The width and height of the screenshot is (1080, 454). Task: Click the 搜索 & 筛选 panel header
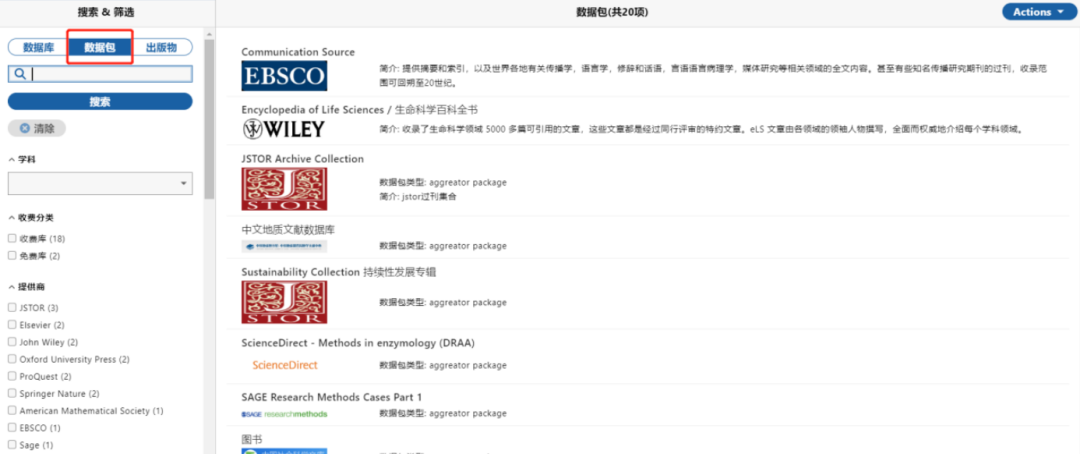click(107, 12)
